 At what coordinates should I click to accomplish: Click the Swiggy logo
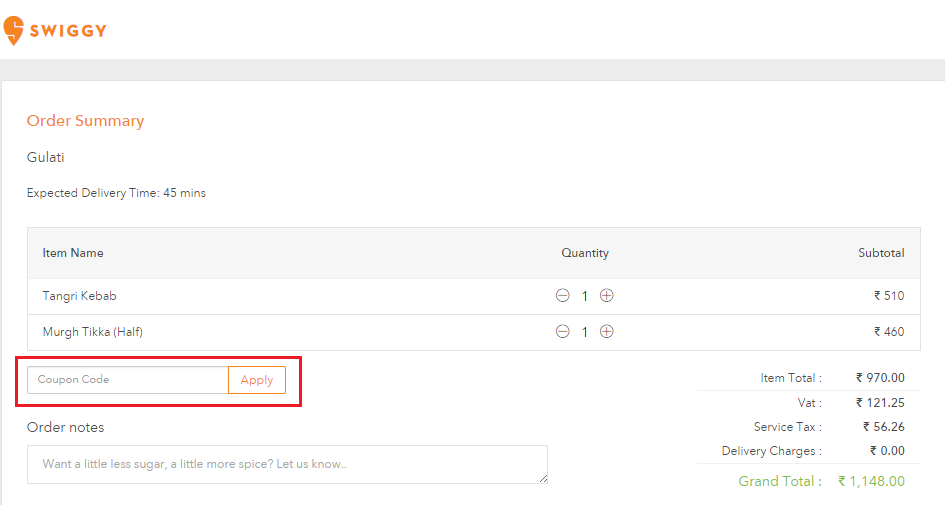click(55, 30)
